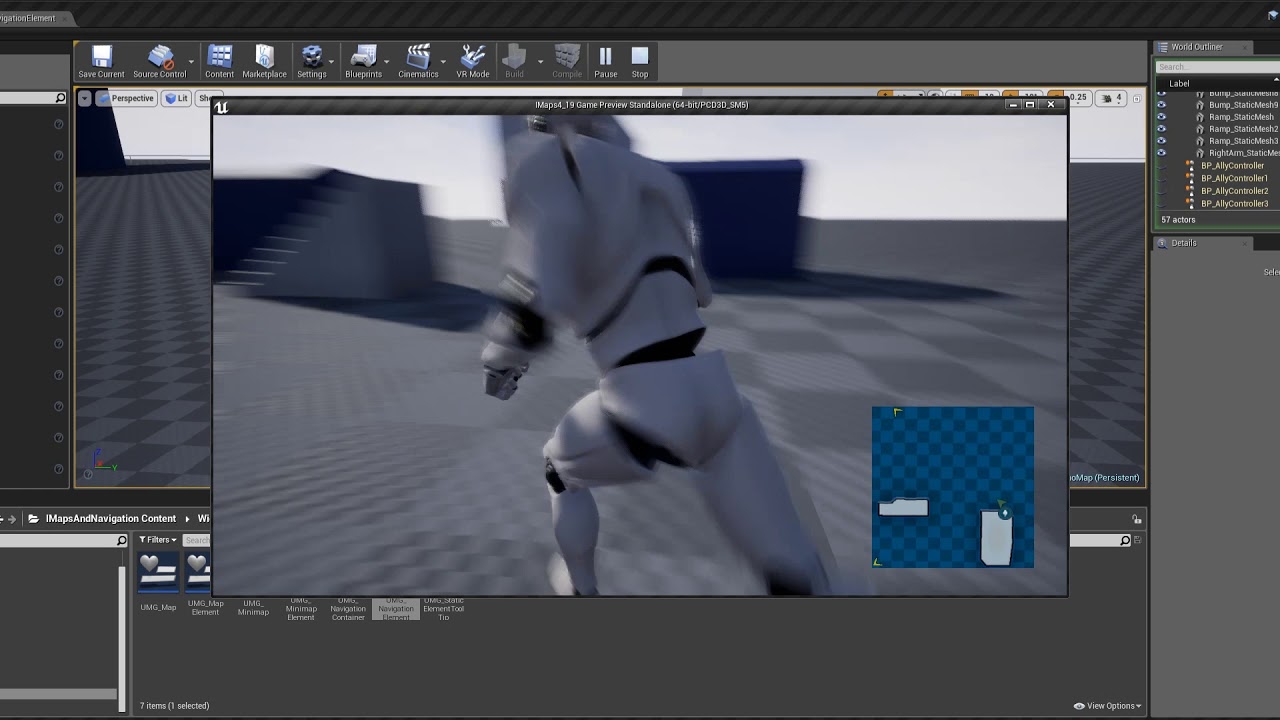
Task: Maximize or restore the editor viewport
Action: tap(1136, 98)
